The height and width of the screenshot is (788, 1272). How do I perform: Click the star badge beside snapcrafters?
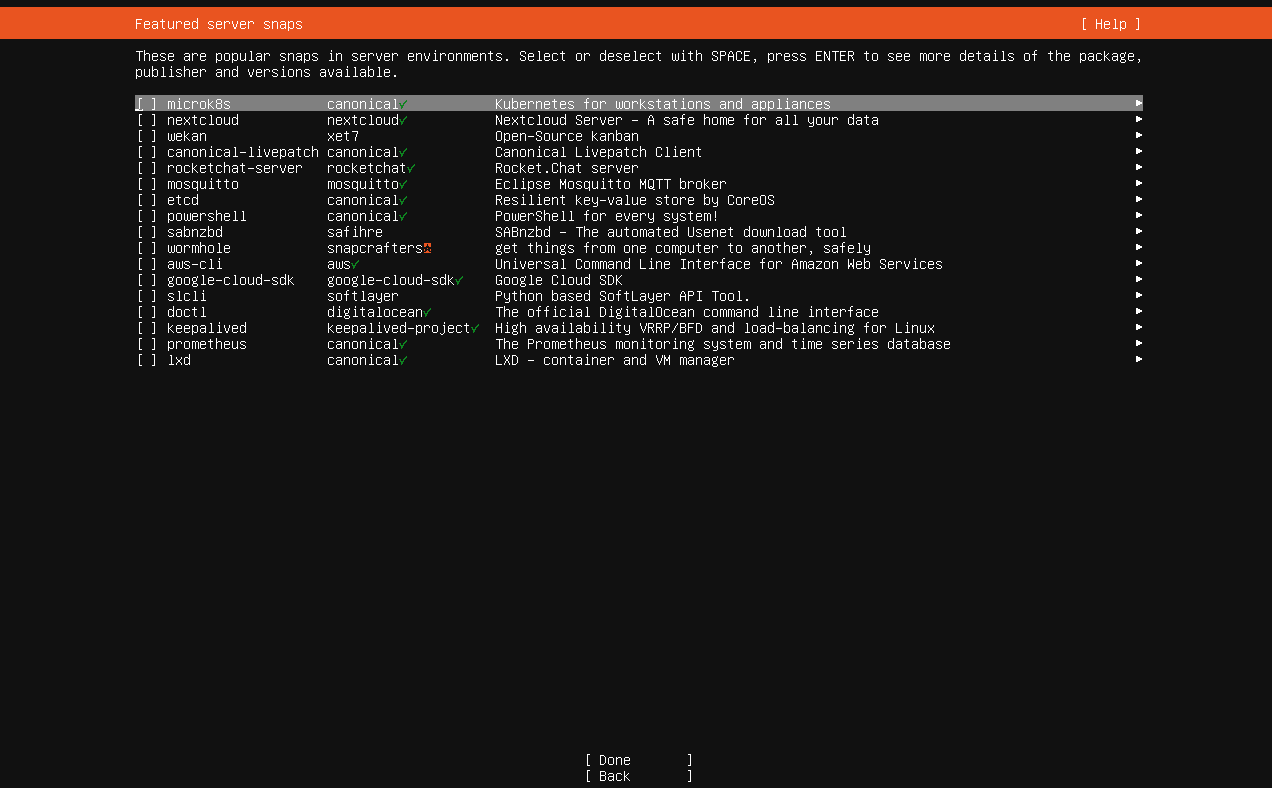click(x=427, y=248)
